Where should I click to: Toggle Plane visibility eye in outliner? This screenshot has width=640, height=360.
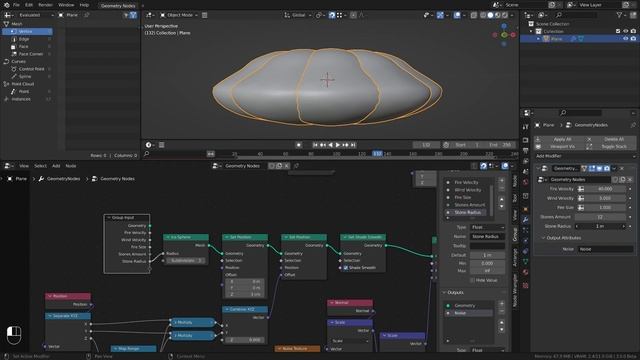[625, 39]
